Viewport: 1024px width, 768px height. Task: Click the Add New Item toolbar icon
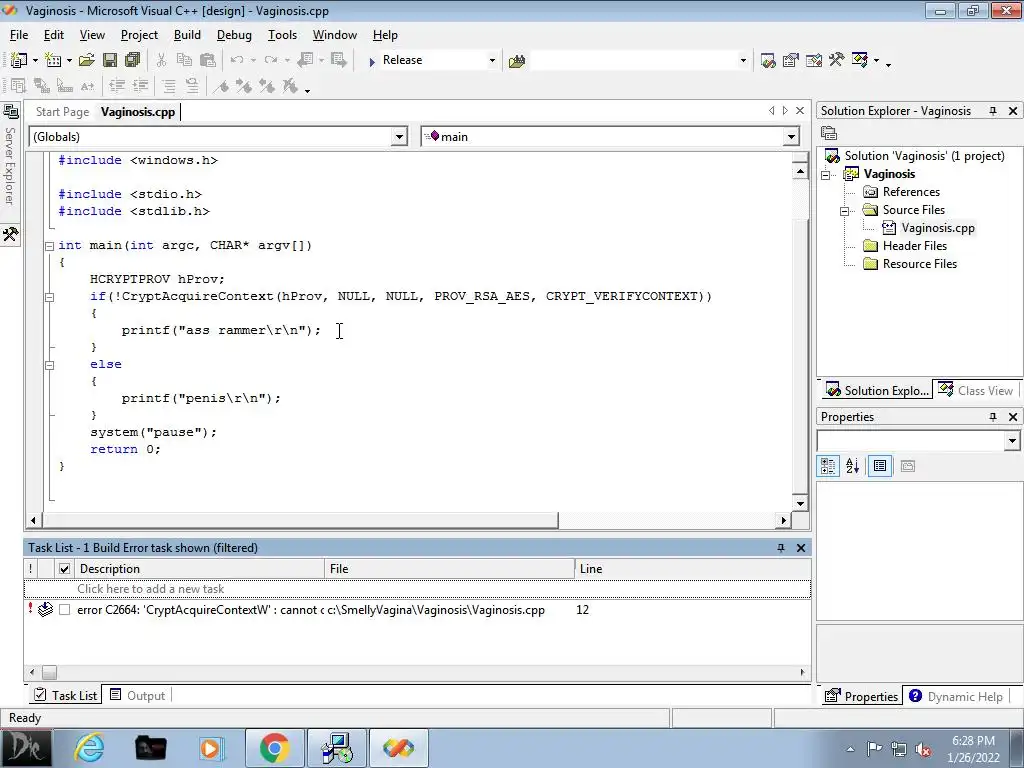point(52,60)
